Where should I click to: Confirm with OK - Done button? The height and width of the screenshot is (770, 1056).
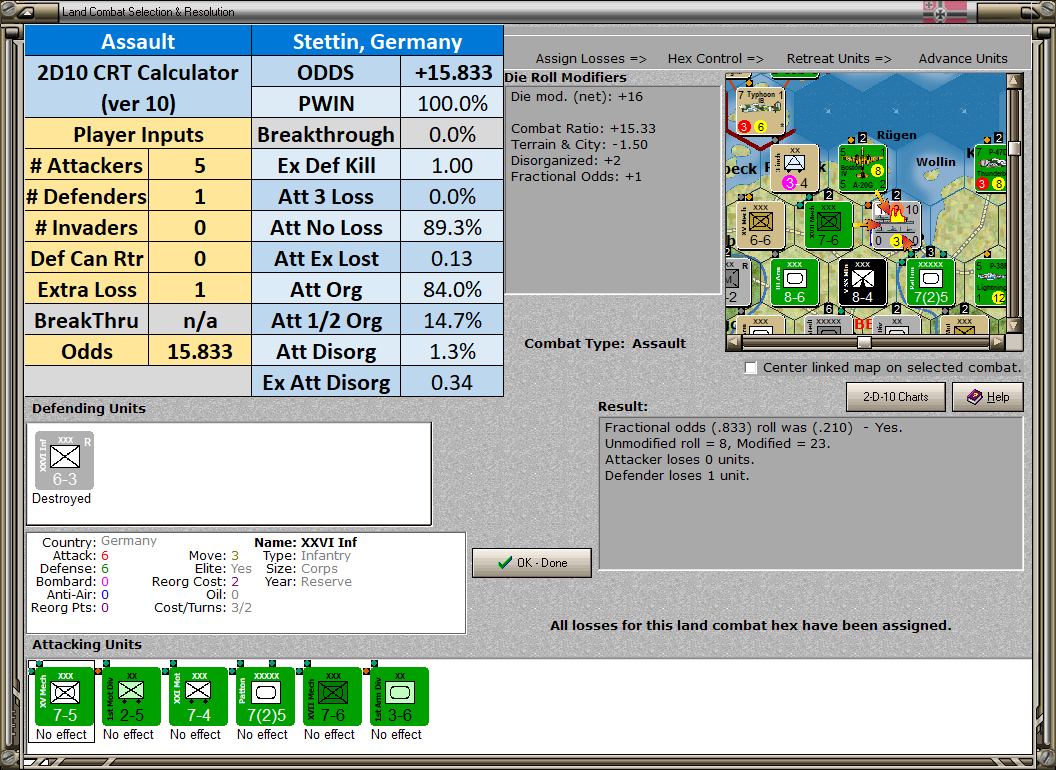click(x=532, y=563)
